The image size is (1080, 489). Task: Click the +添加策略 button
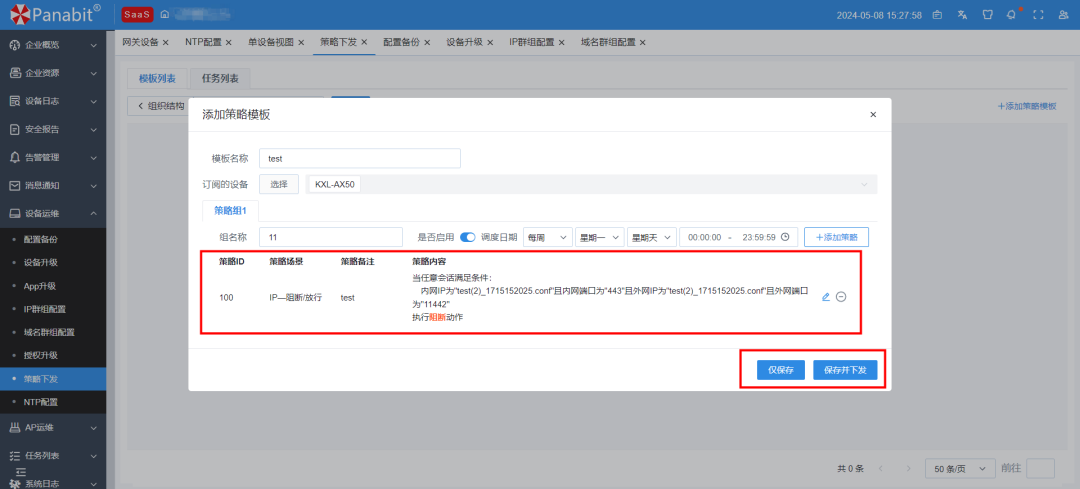coord(836,237)
